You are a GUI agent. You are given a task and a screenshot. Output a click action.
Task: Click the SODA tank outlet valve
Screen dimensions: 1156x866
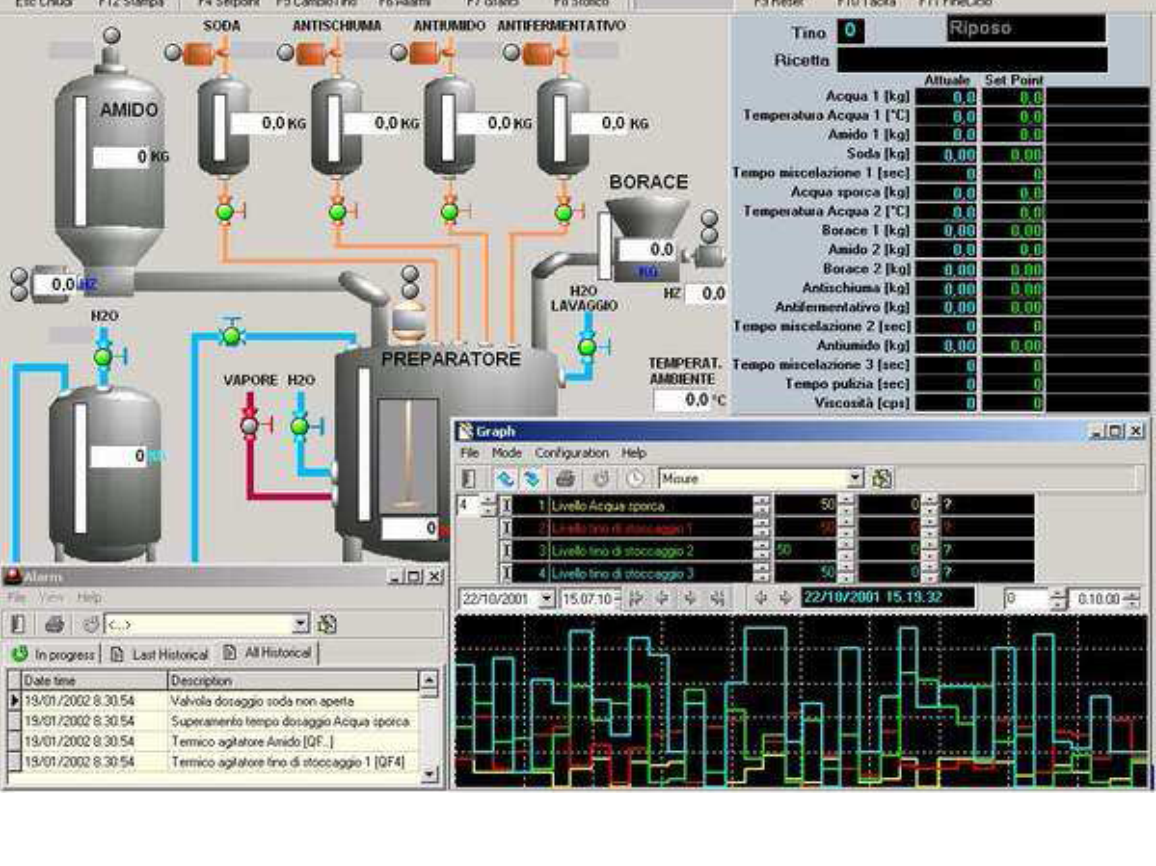(x=225, y=212)
